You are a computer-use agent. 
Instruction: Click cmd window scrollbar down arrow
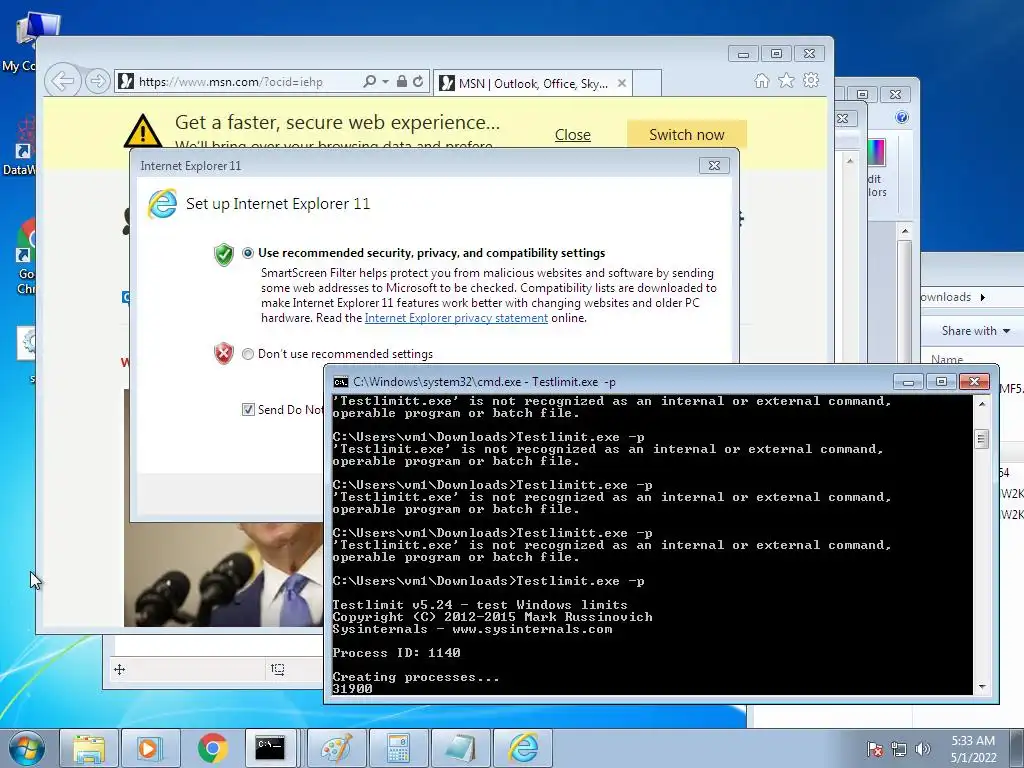981,687
